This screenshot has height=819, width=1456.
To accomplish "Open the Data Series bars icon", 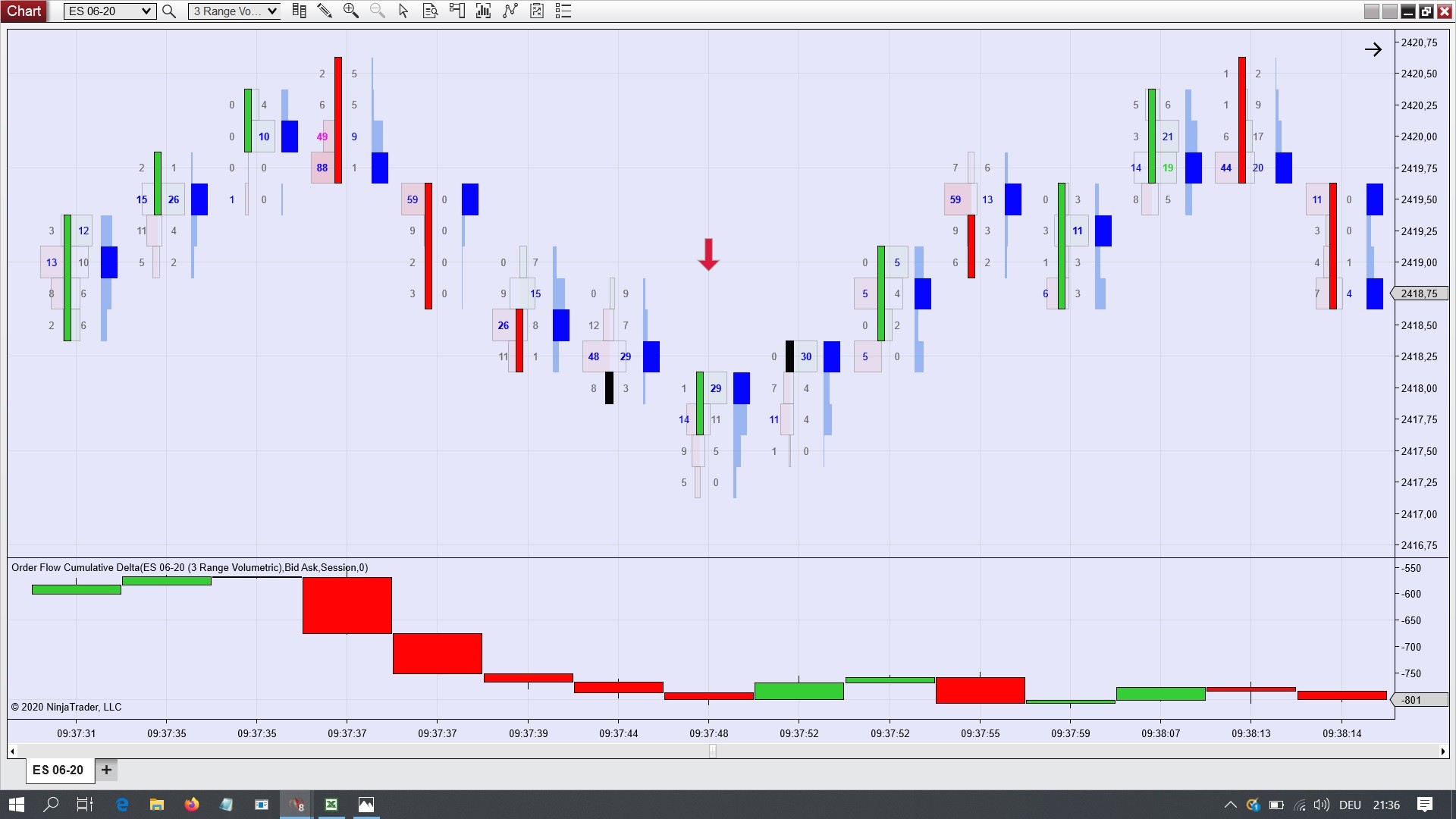I will tap(483, 11).
